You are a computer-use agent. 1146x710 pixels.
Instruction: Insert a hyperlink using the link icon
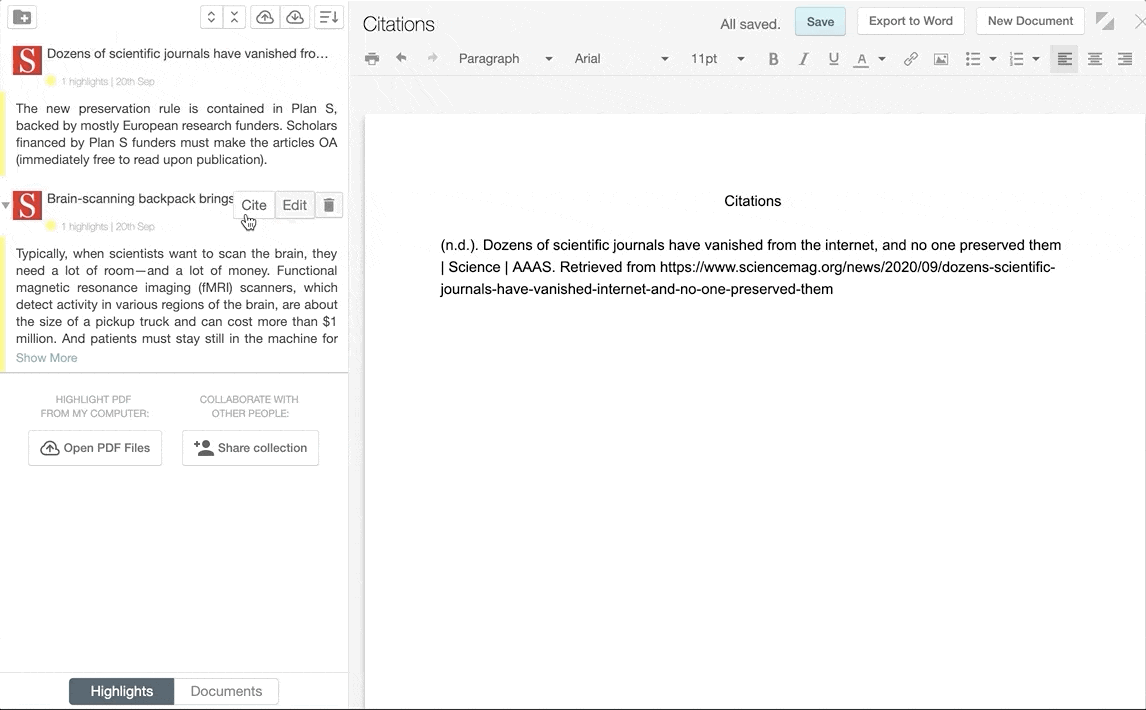click(911, 59)
